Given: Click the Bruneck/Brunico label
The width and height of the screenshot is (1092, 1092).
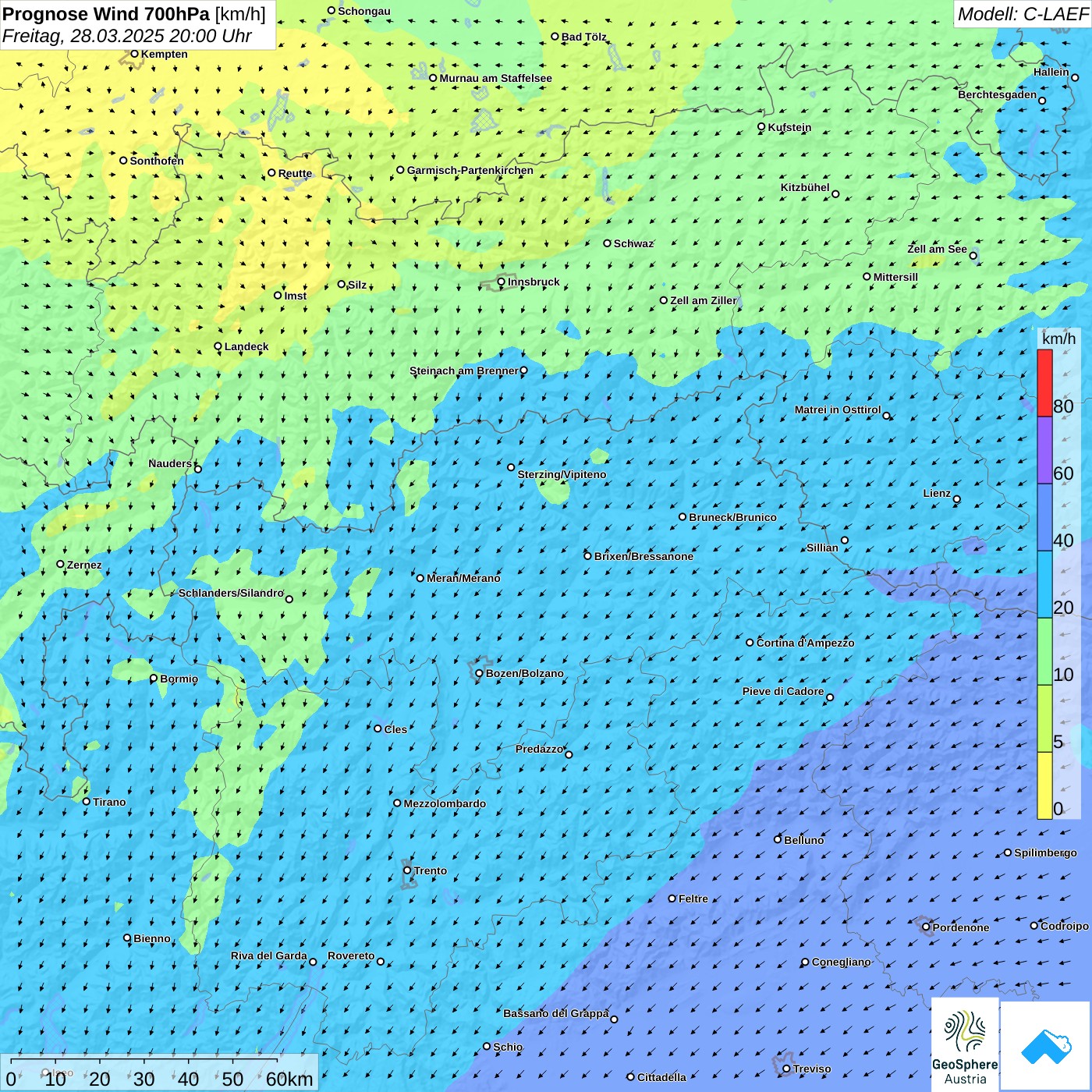Looking at the screenshot, I should (733, 517).
